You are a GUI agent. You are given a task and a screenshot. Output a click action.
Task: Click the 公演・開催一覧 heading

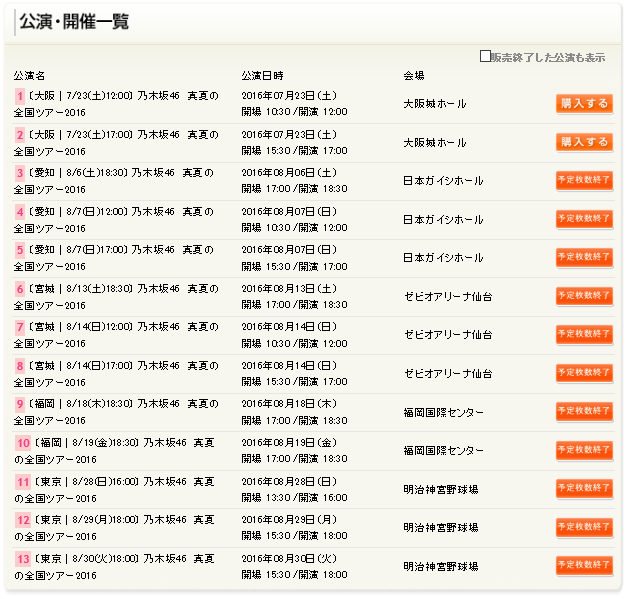click(x=74, y=22)
